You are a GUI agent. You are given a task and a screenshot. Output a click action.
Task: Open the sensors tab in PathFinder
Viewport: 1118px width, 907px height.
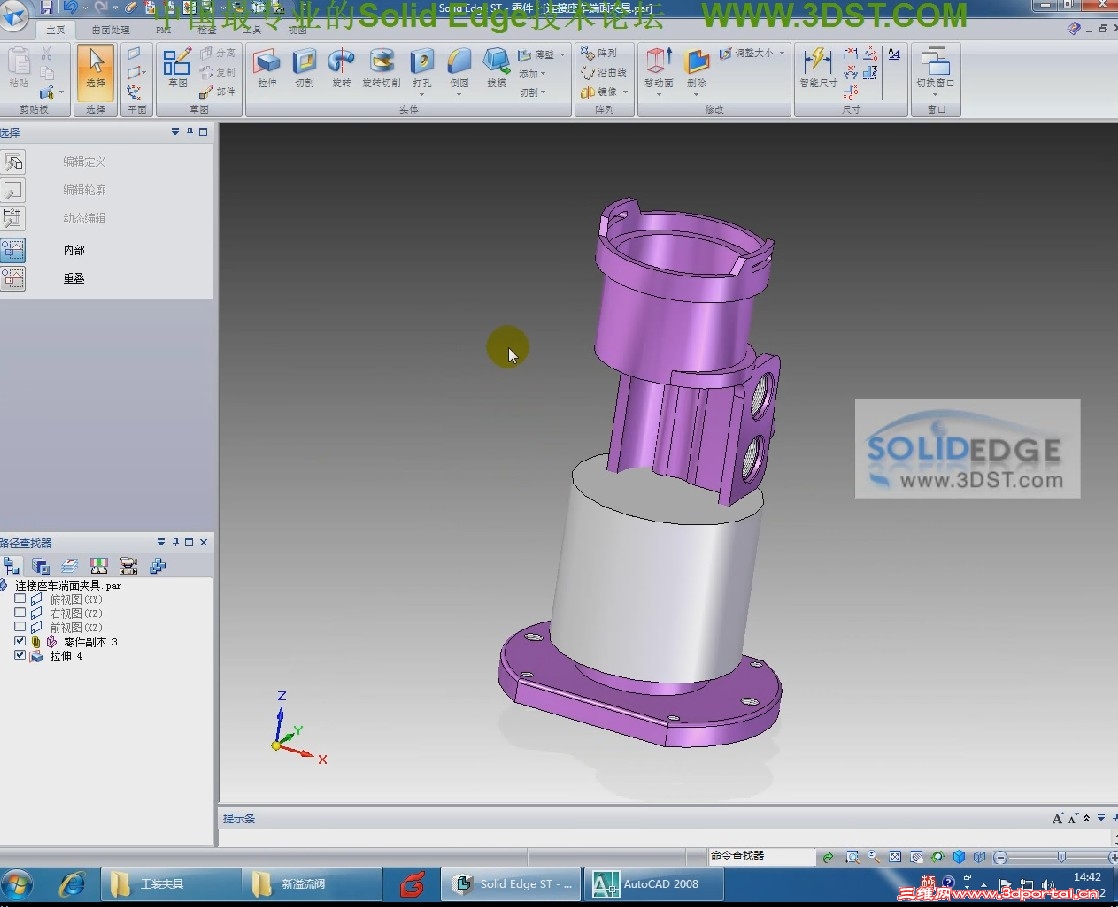(x=98, y=566)
